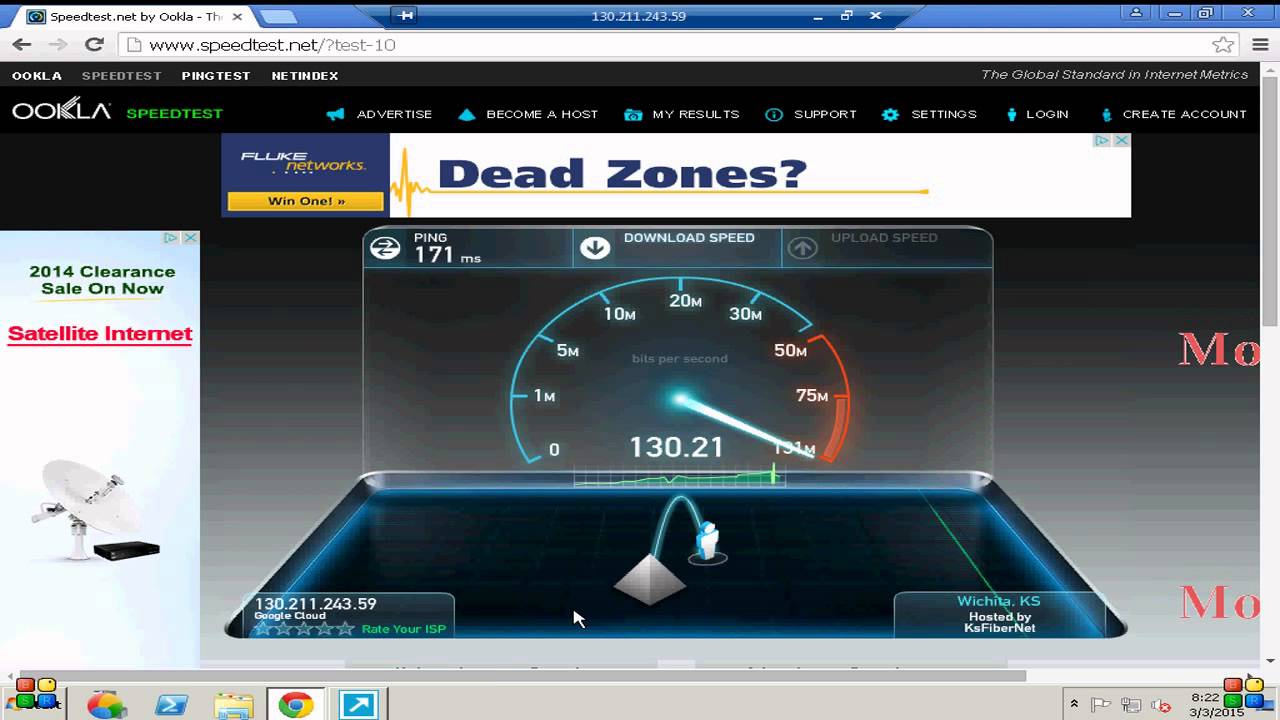This screenshot has width=1280, height=720.
Task: Click the download speed graph line
Action: 679,477
